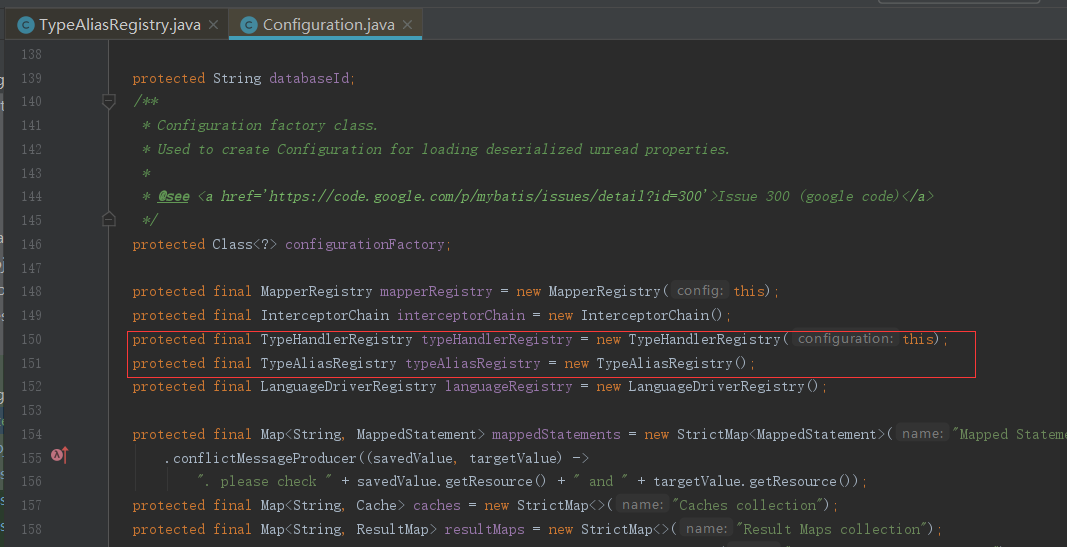The image size is (1067, 547).
Task: Click the 'name:' hint on line 154
Action: point(923,433)
